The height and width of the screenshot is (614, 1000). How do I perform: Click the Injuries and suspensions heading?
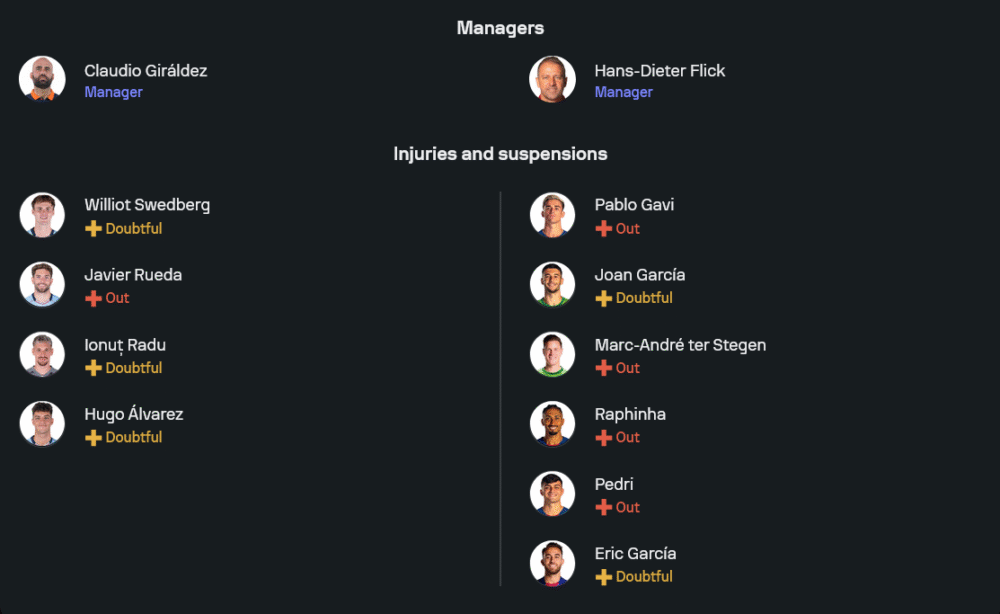[x=500, y=154]
